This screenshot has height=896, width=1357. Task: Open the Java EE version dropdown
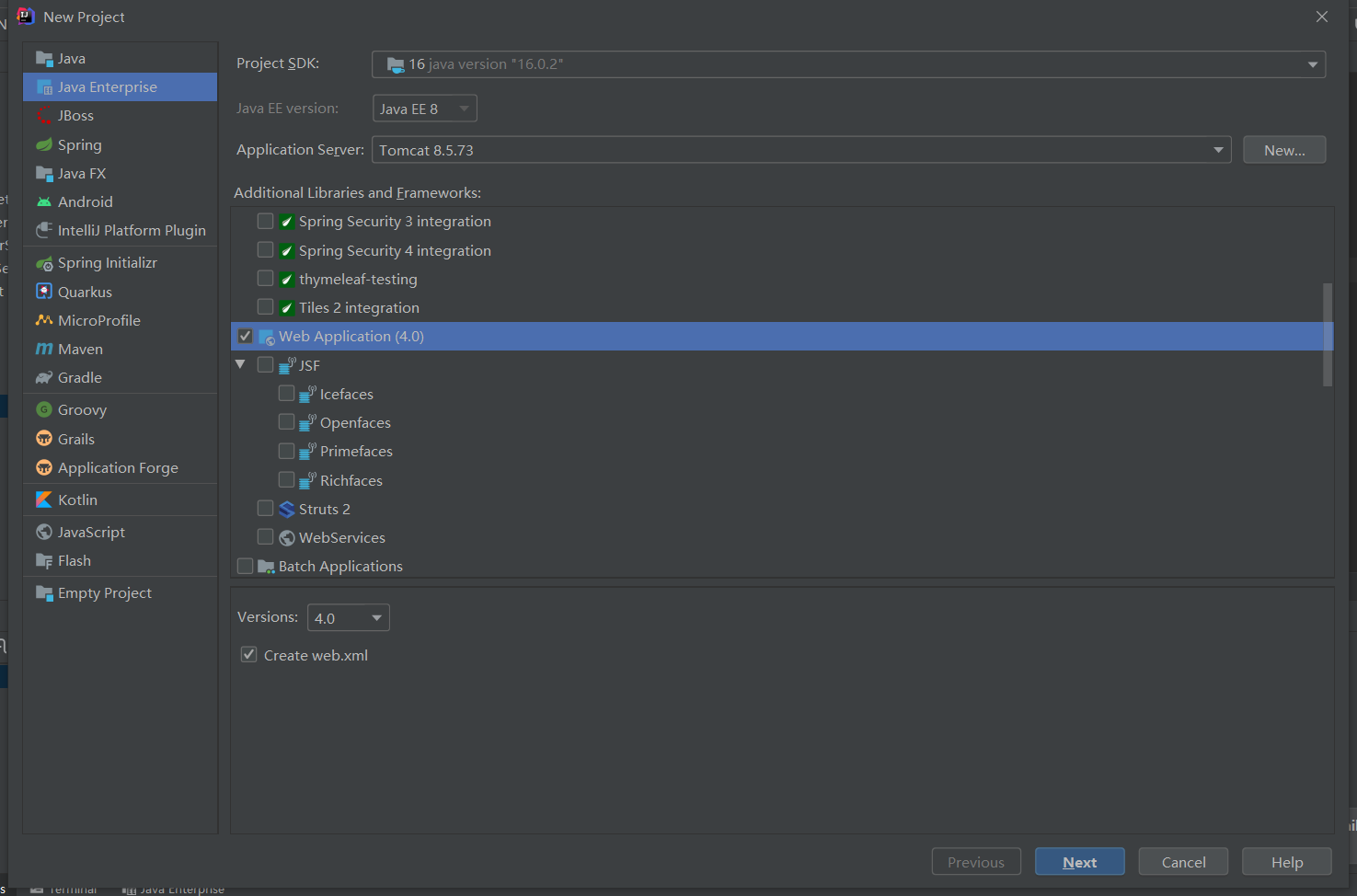click(425, 109)
